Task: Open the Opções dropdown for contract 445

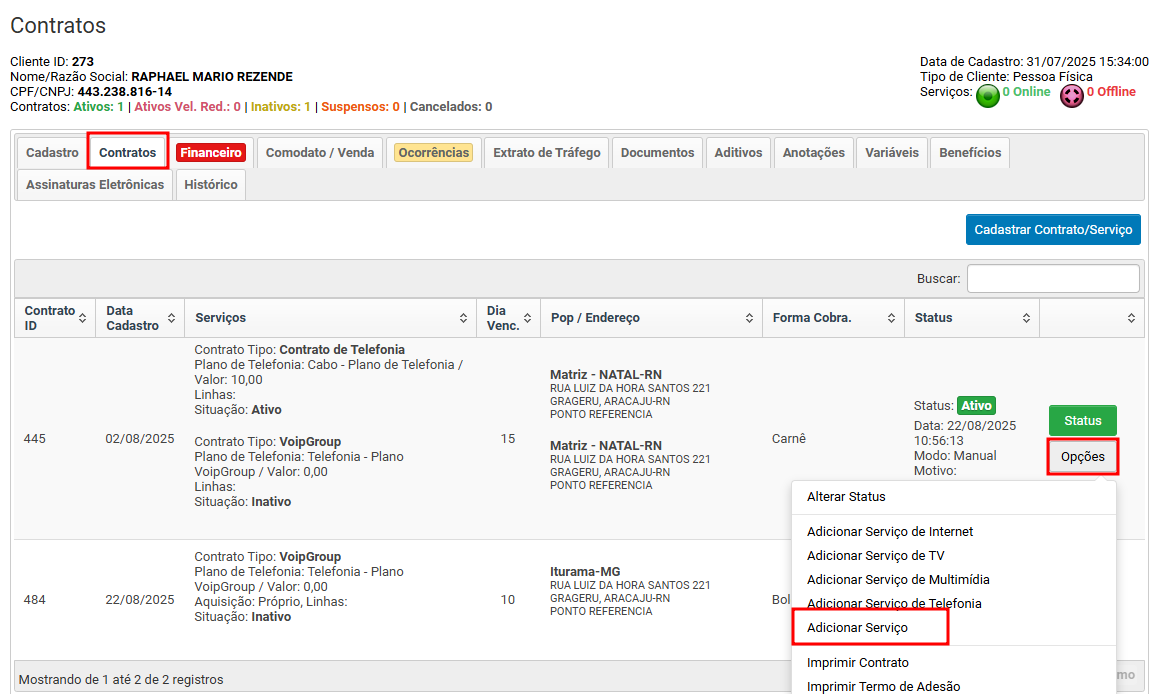Action: click(x=1082, y=456)
